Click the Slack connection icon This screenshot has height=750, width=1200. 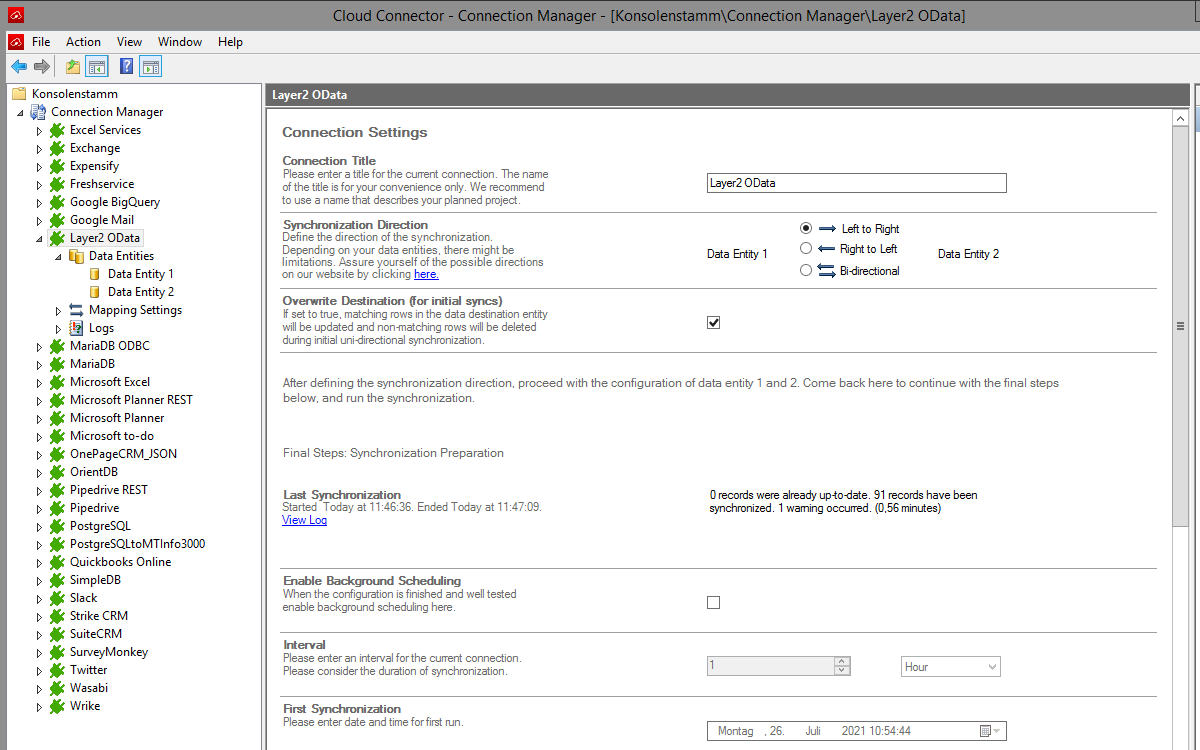point(57,598)
